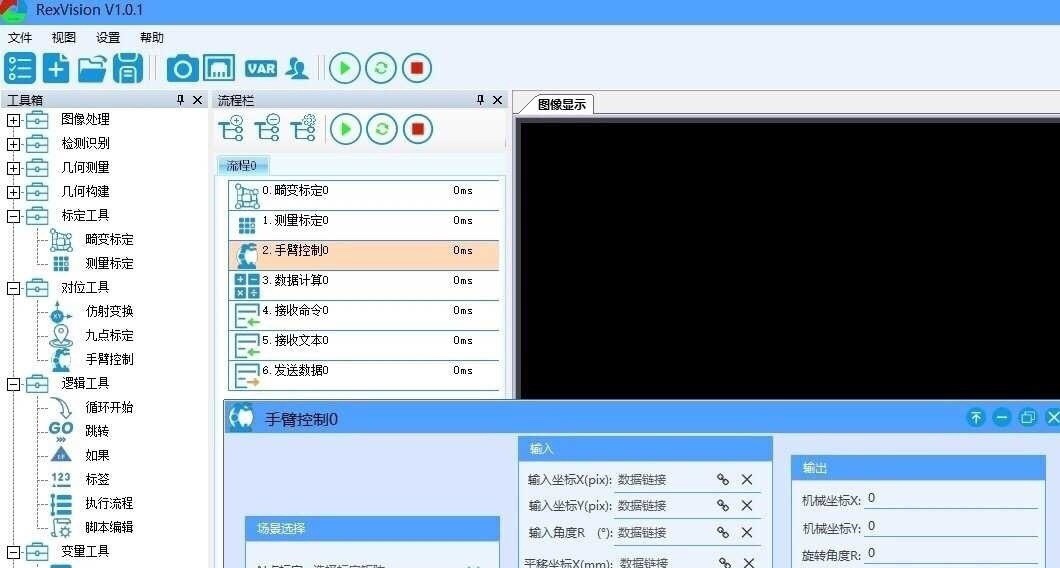This screenshot has height=568, width=1060.
Task: Run the flow in 流程栏 panel
Action: 345,128
